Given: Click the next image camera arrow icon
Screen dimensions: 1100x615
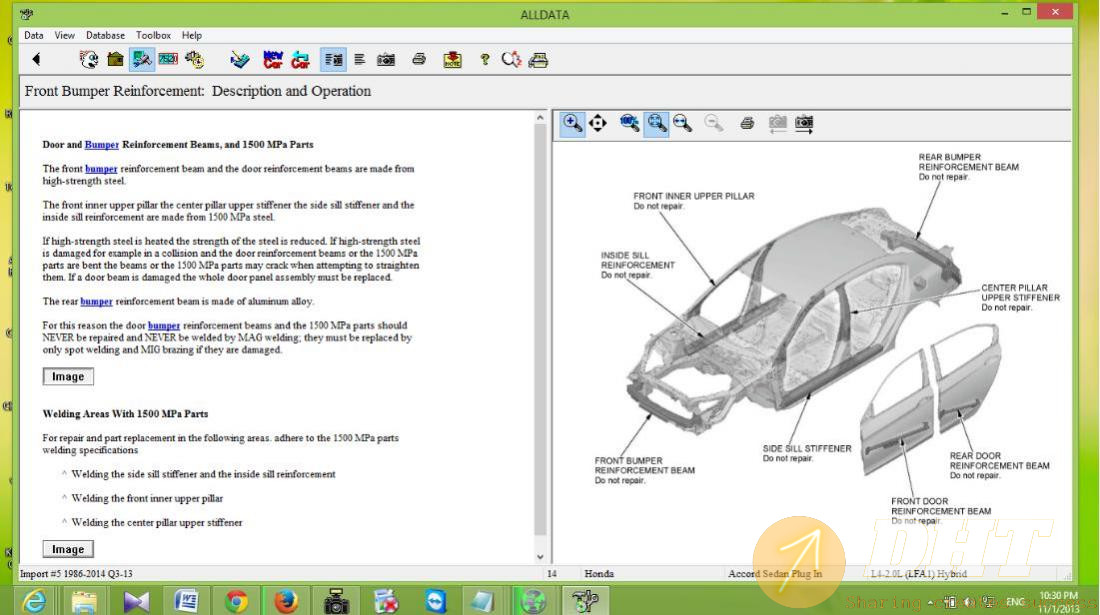Looking at the screenshot, I should click(x=804, y=124).
